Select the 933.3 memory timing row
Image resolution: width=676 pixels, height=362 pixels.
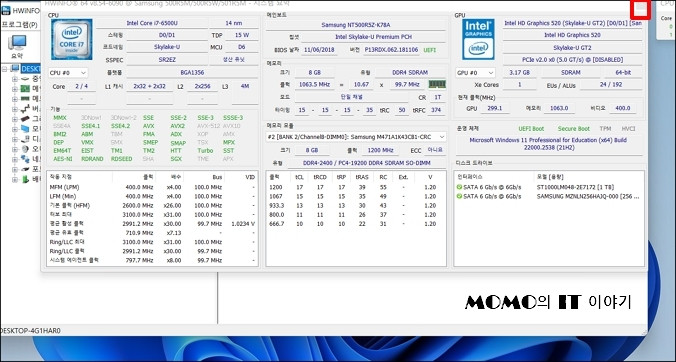point(355,206)
